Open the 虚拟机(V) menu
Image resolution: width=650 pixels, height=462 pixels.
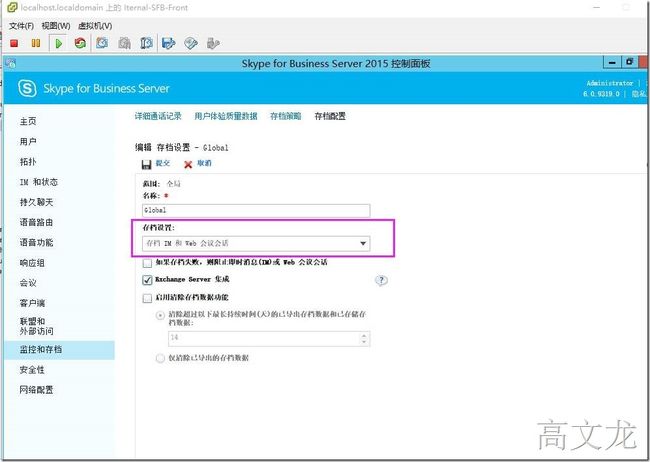point(95,26)
